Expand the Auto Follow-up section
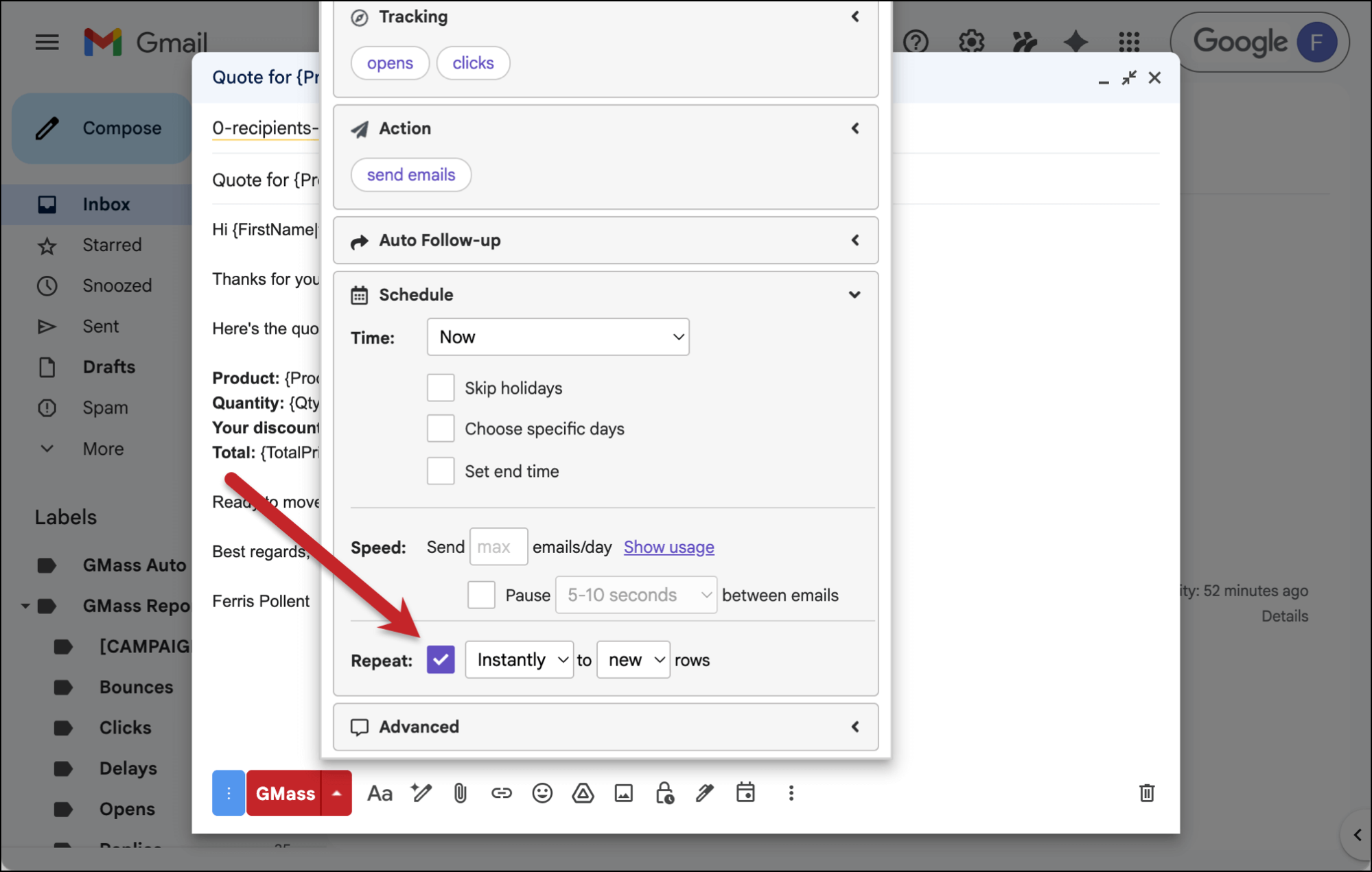The image size is (1372, 872). 855,240
